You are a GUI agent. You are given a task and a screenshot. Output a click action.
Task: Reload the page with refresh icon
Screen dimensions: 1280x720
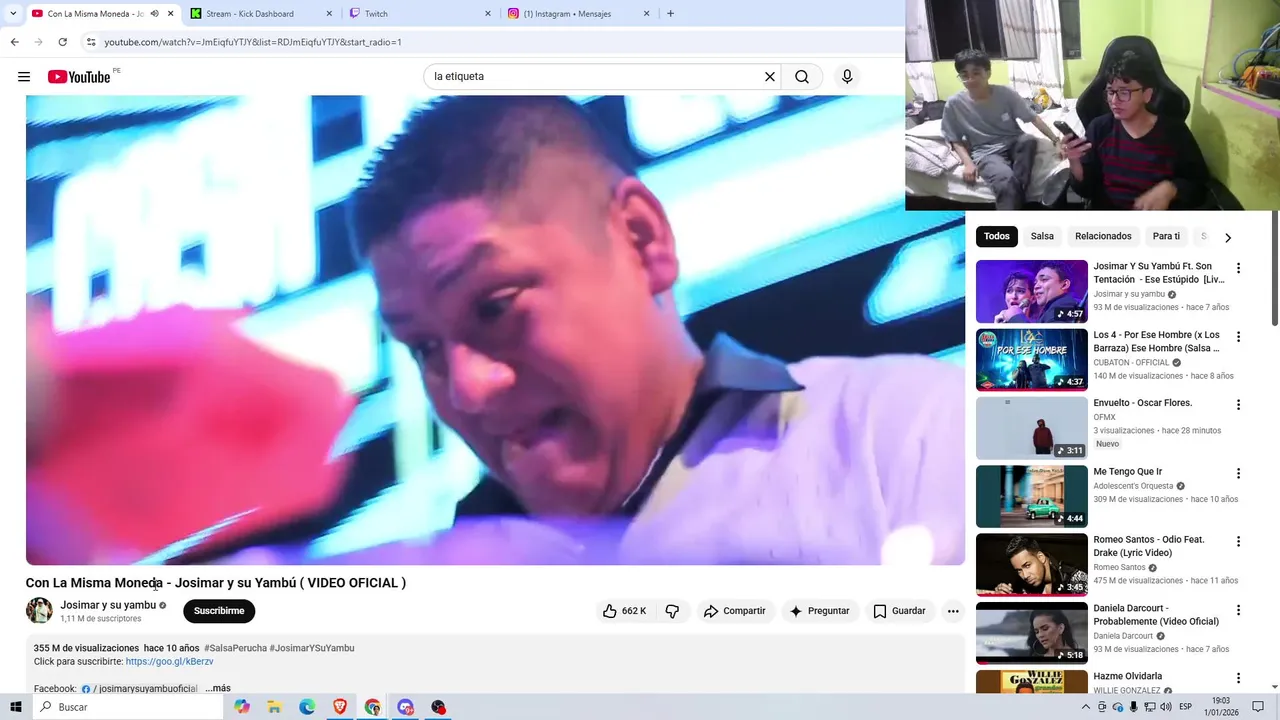62,42
